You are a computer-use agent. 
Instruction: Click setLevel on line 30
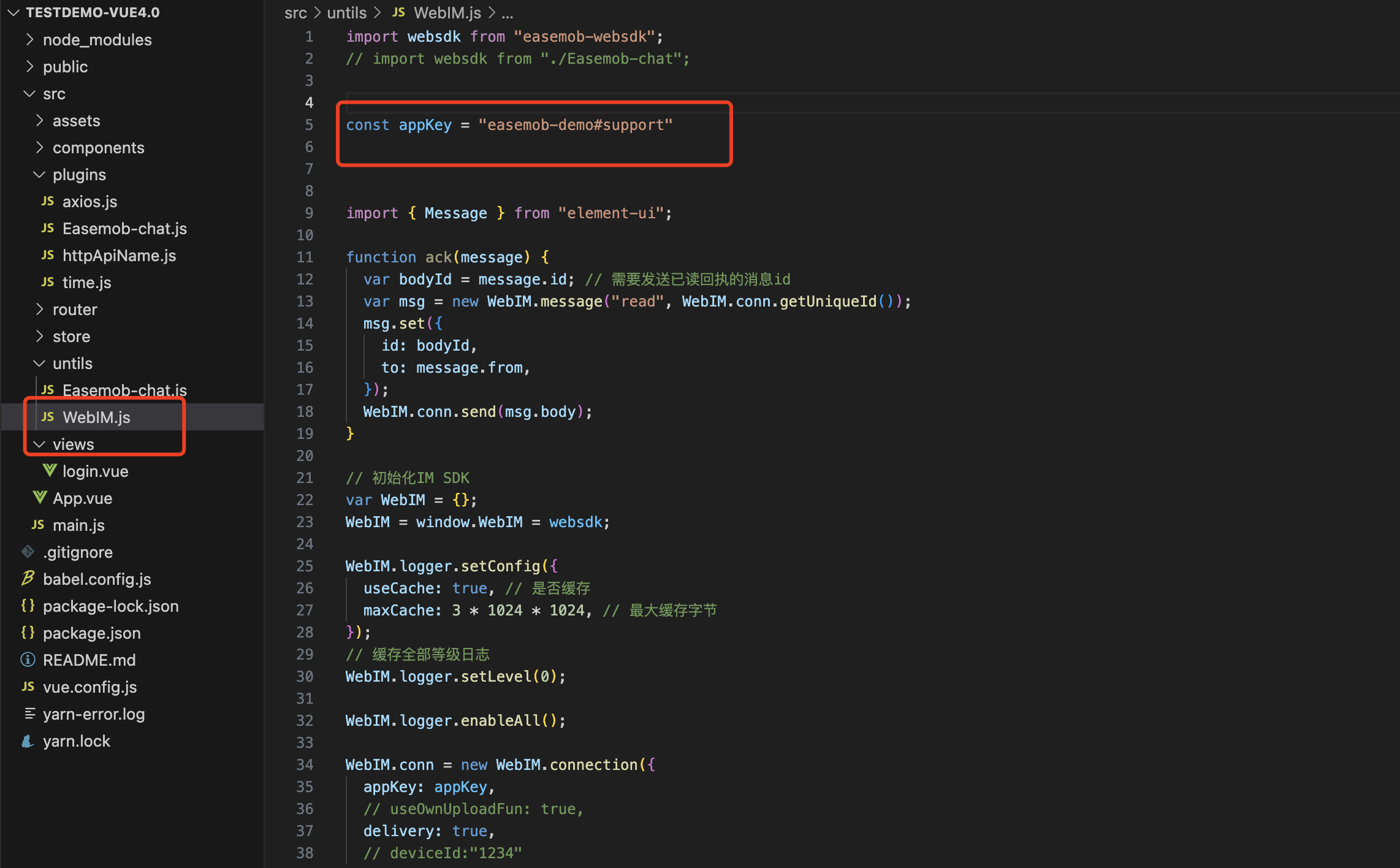pos(496,677)
